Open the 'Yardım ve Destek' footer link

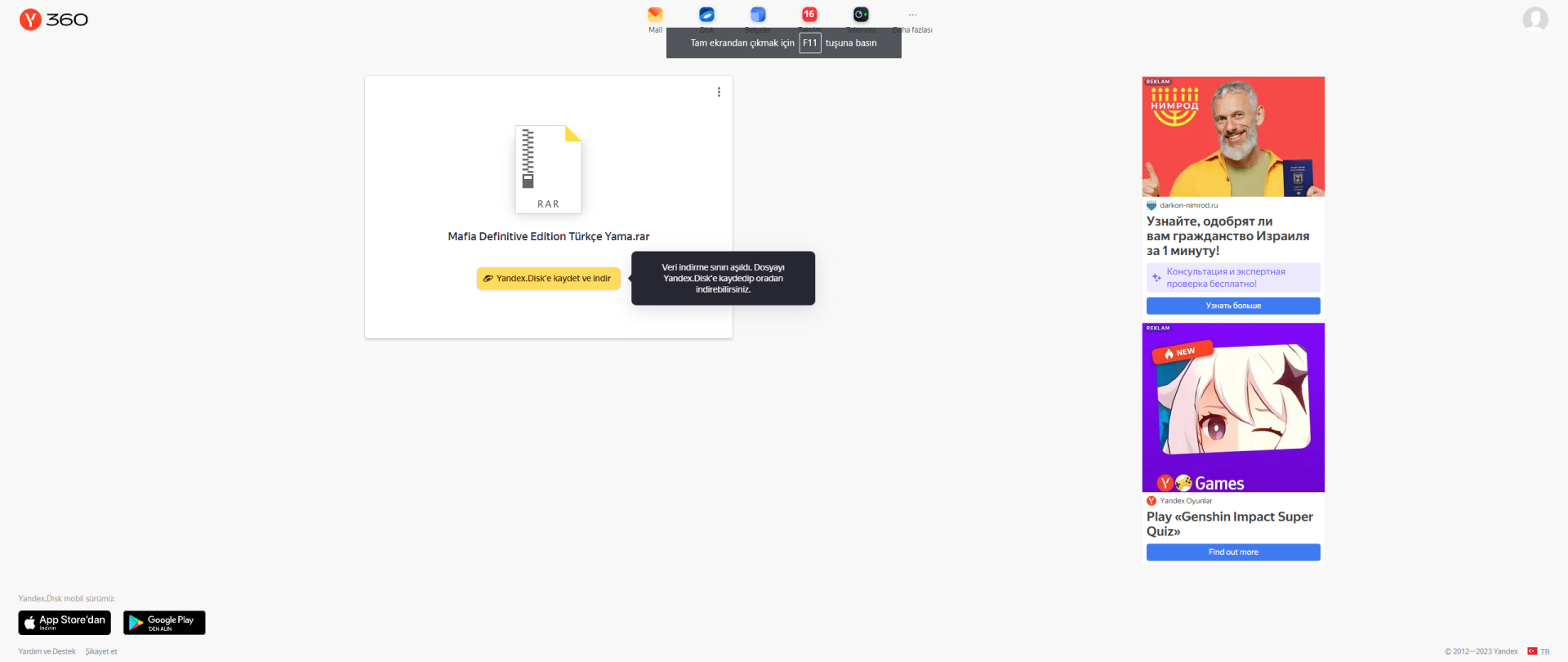click(x=47, y=651)
